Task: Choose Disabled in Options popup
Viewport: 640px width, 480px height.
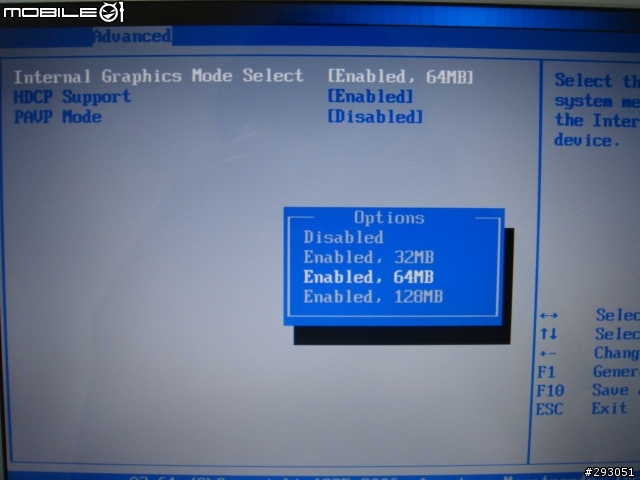Action: [343, 237]
